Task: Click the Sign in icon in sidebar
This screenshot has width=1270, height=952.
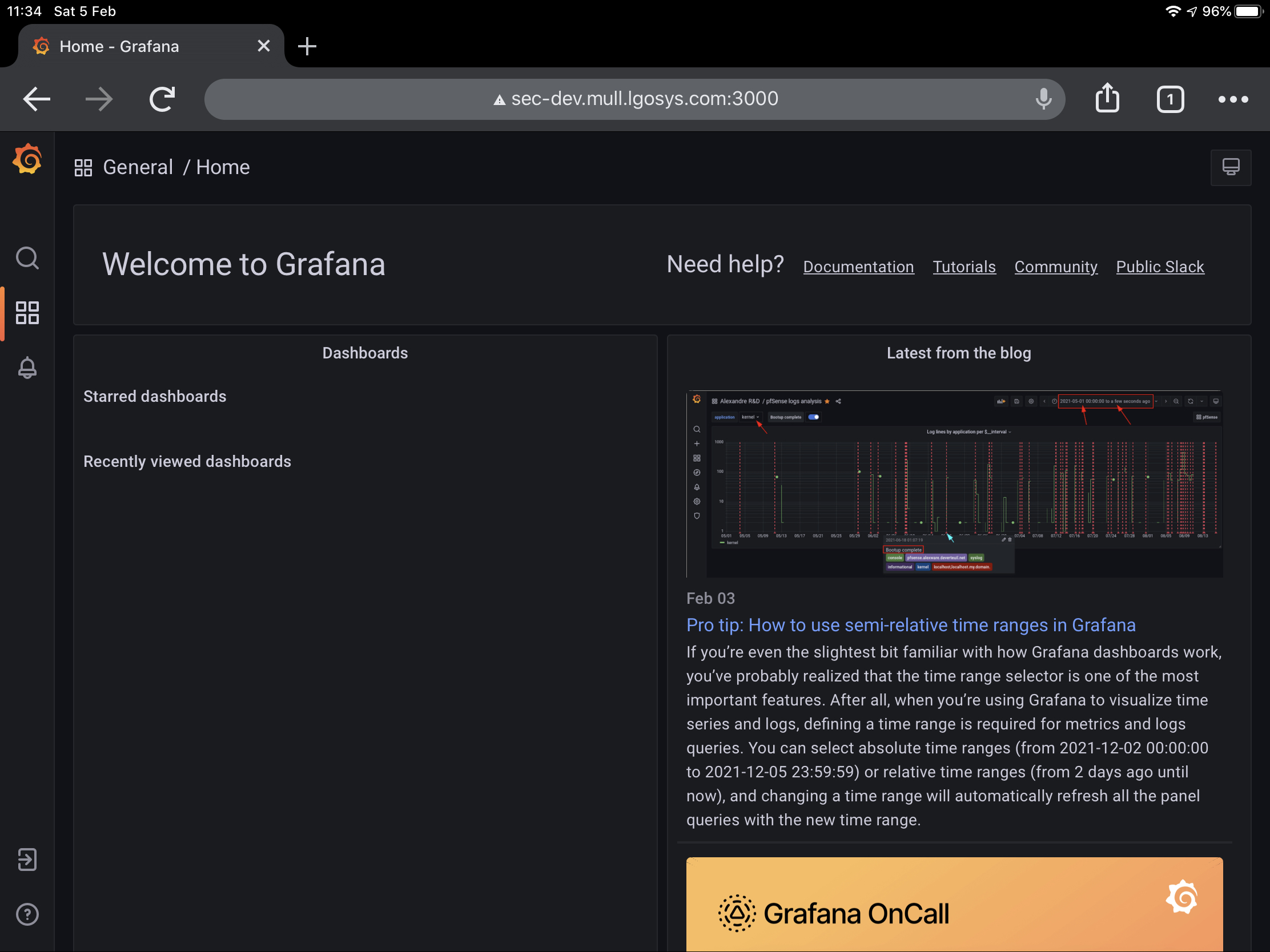Action: pyautogui.click(x=27, y=859)
